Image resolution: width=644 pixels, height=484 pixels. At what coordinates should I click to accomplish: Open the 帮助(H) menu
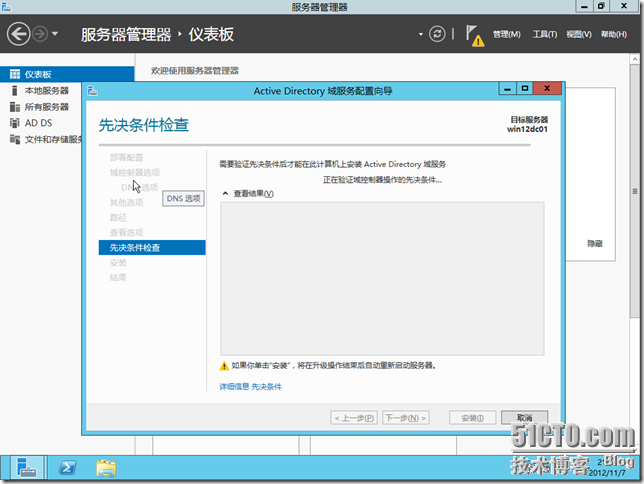pyautogui.click(x=614, y=34)
